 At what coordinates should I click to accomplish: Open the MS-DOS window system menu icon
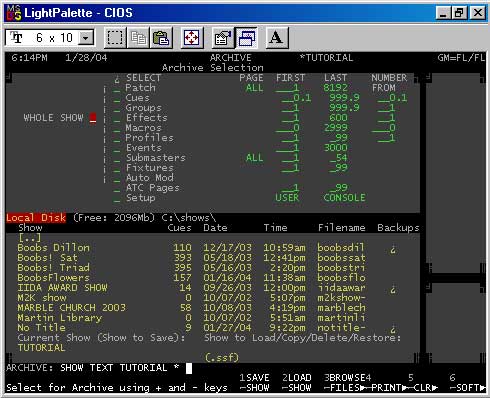tap(14, 13)
